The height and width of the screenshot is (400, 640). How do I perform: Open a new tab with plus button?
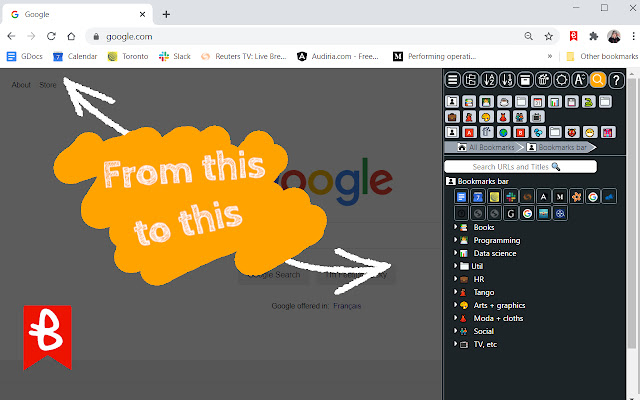[166, 14]
